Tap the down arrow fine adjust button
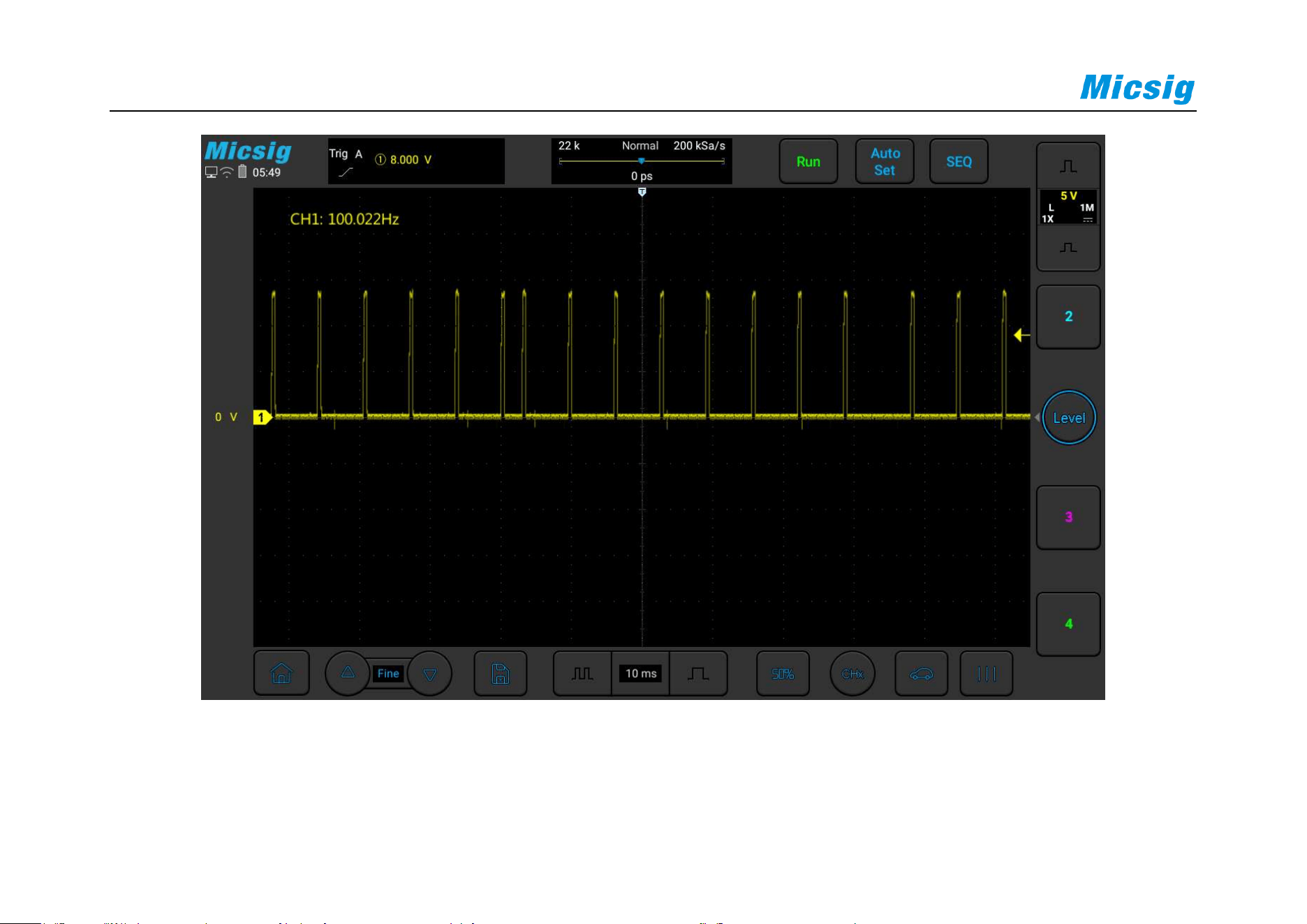This screenshot has width=1307, height=924. click(x=430, y=673)
